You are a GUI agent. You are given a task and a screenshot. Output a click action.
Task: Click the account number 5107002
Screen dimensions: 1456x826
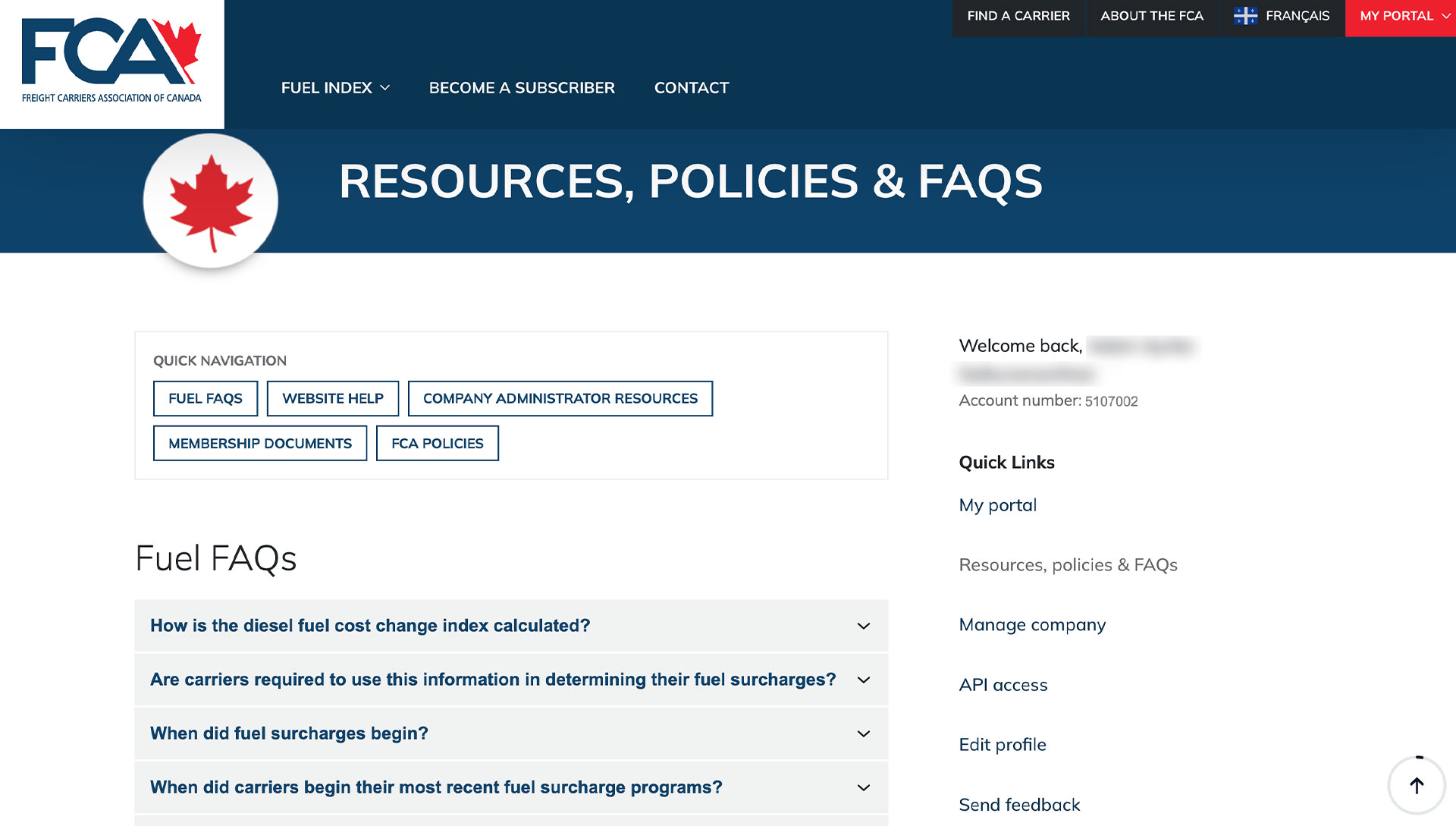pyautogui.click(x=1111, y=401)
